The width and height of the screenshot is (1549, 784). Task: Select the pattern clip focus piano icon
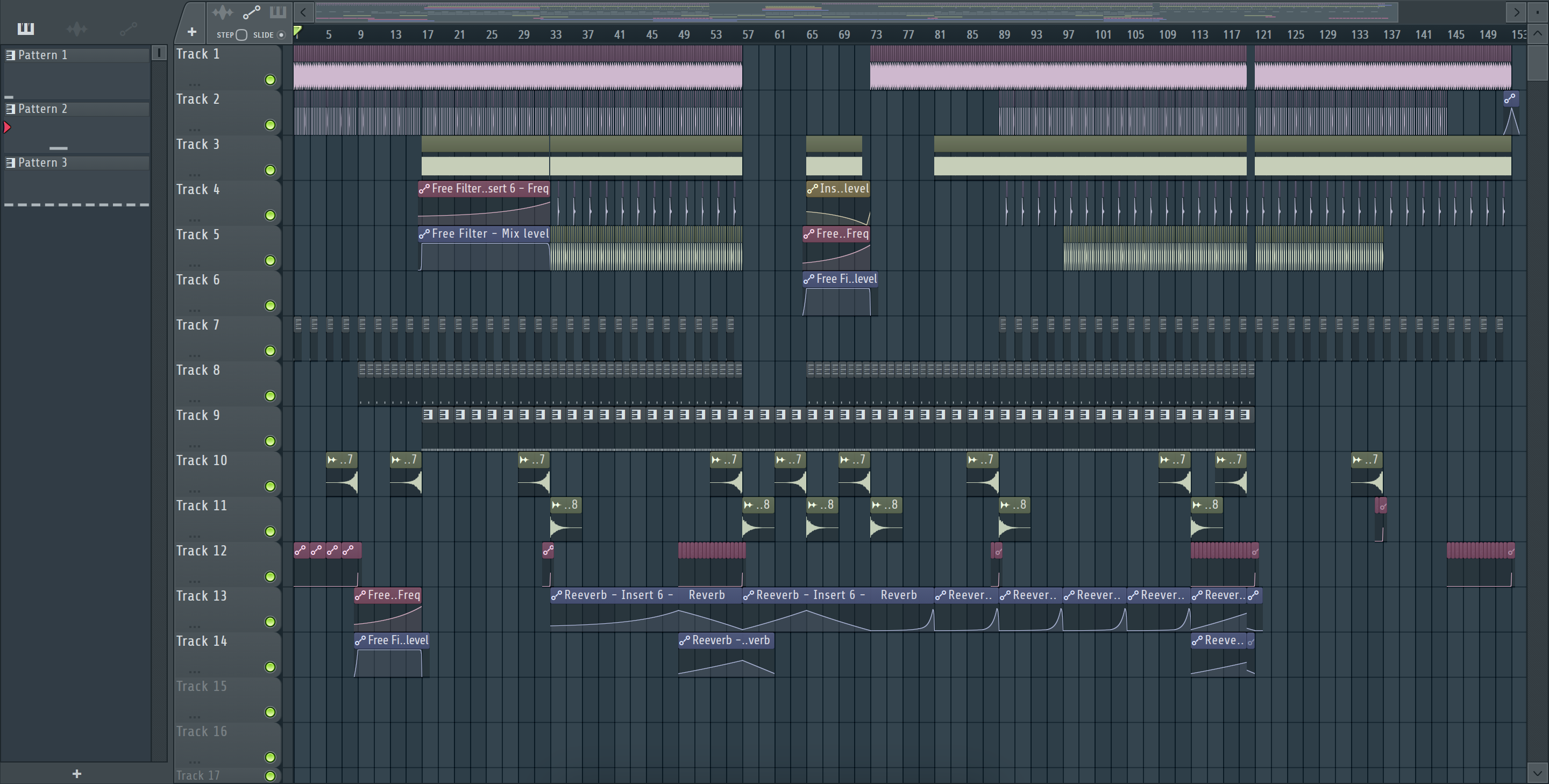click(278, 12)
